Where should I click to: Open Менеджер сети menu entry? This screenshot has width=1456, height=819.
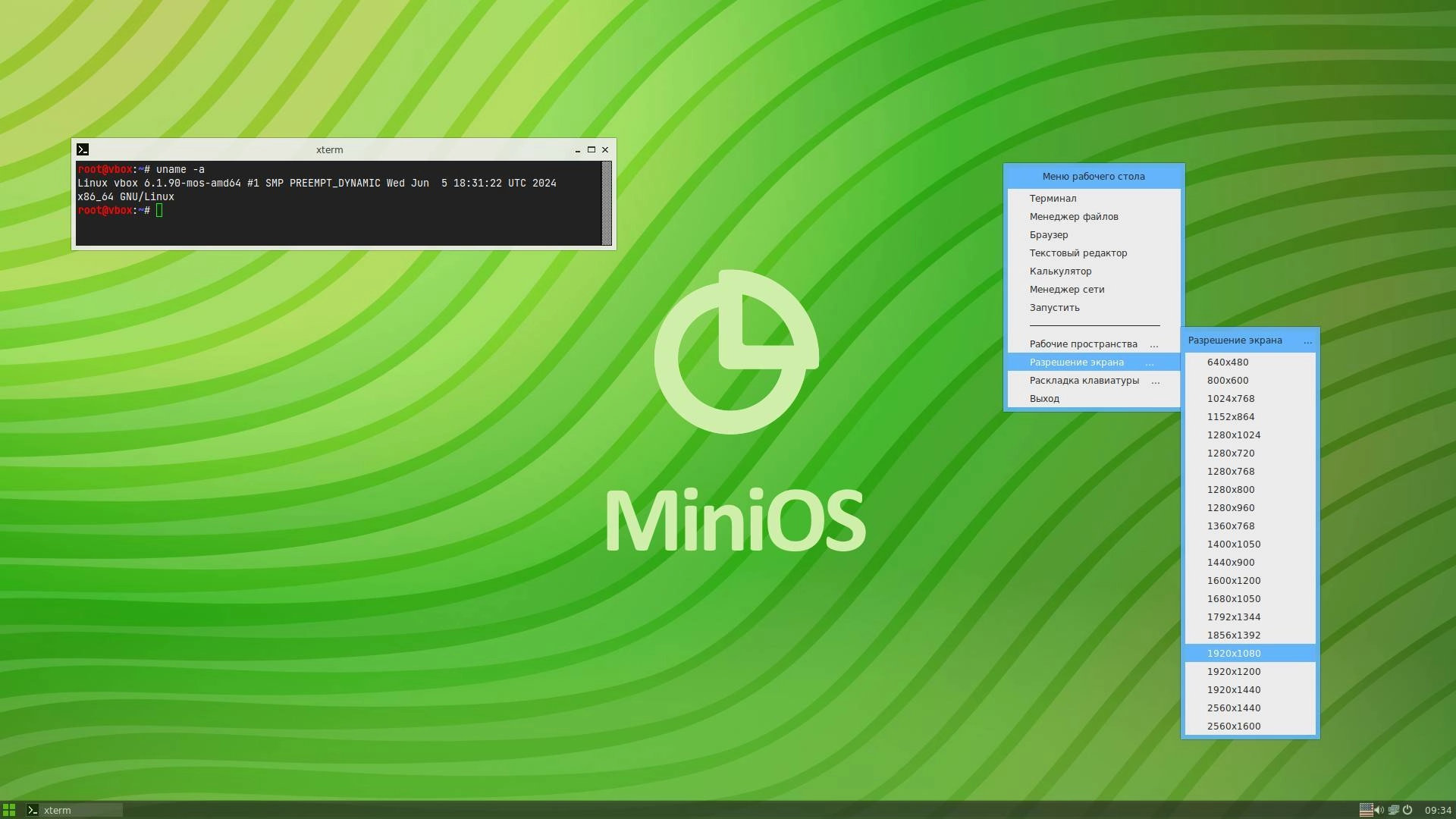coord(1094,290)
